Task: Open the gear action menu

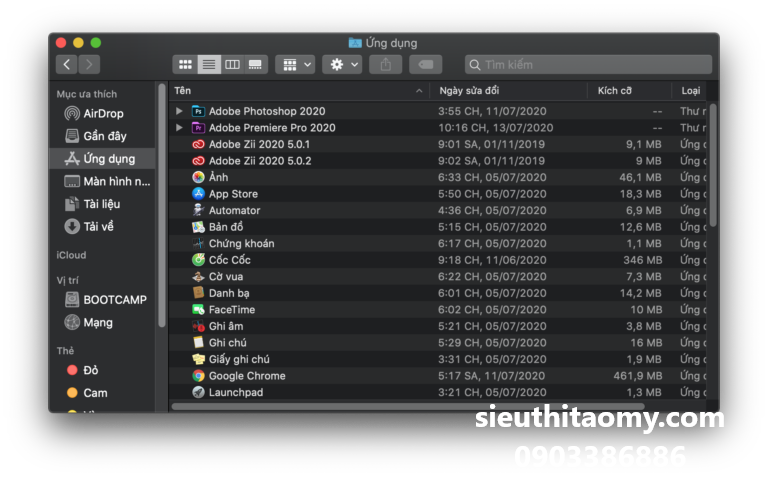Action: 342,64
